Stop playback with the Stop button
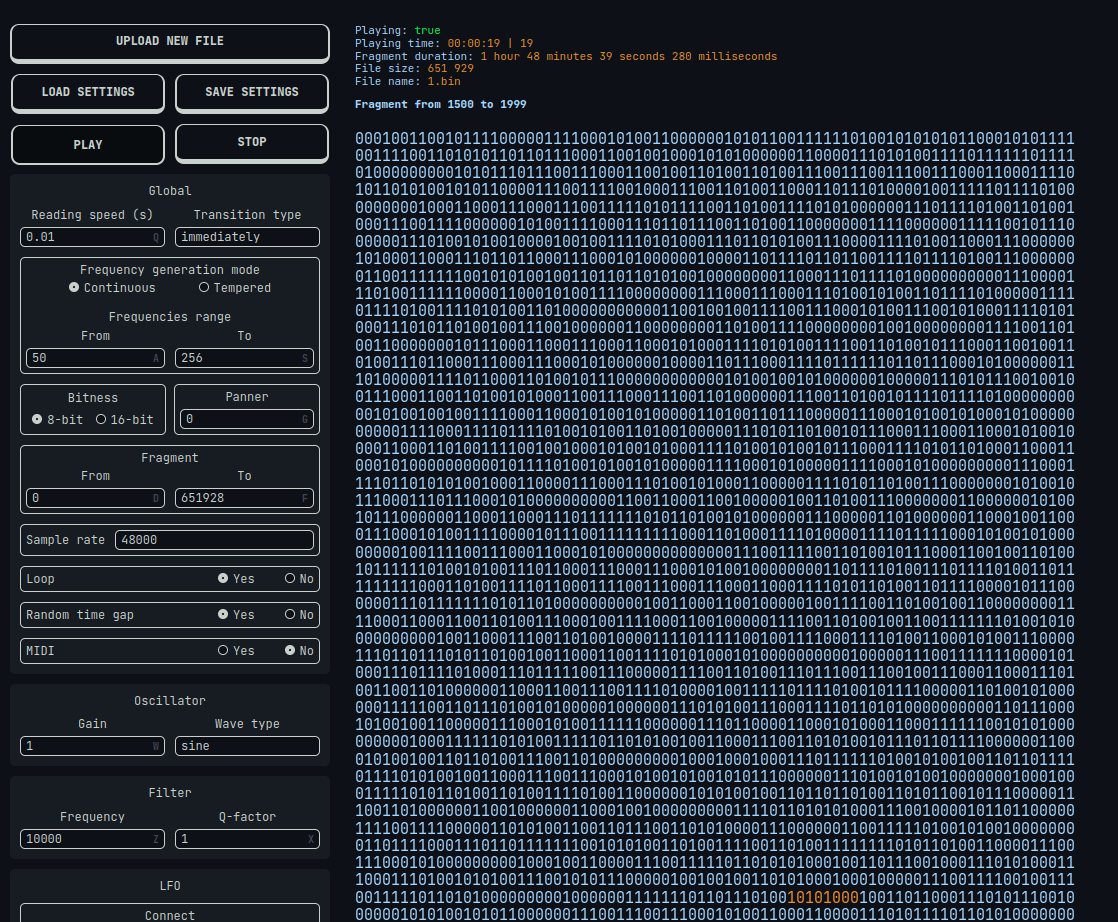The height and width of the screenshot is (922, 1118). [252, 142]
